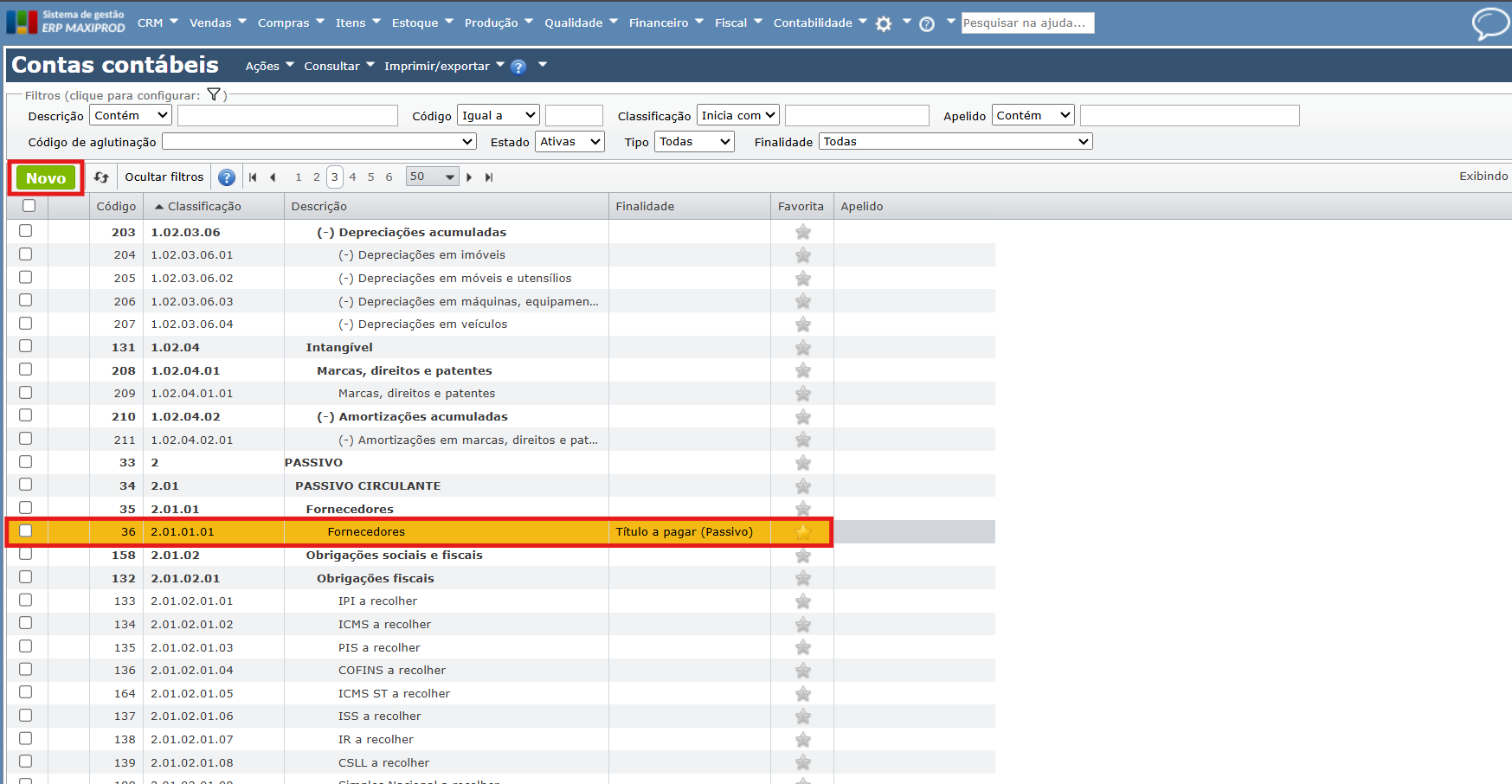Expand the Estado dropdown showing Ativas
1512x784 pixels.
(x=569, y=142)
